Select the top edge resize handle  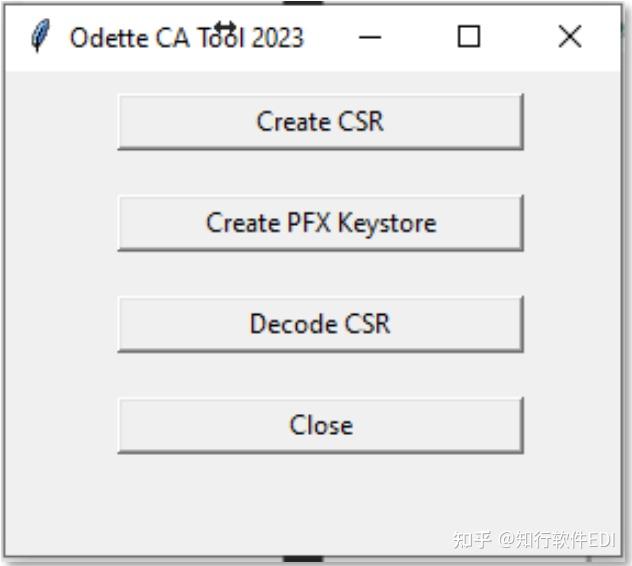pos(303,3)
